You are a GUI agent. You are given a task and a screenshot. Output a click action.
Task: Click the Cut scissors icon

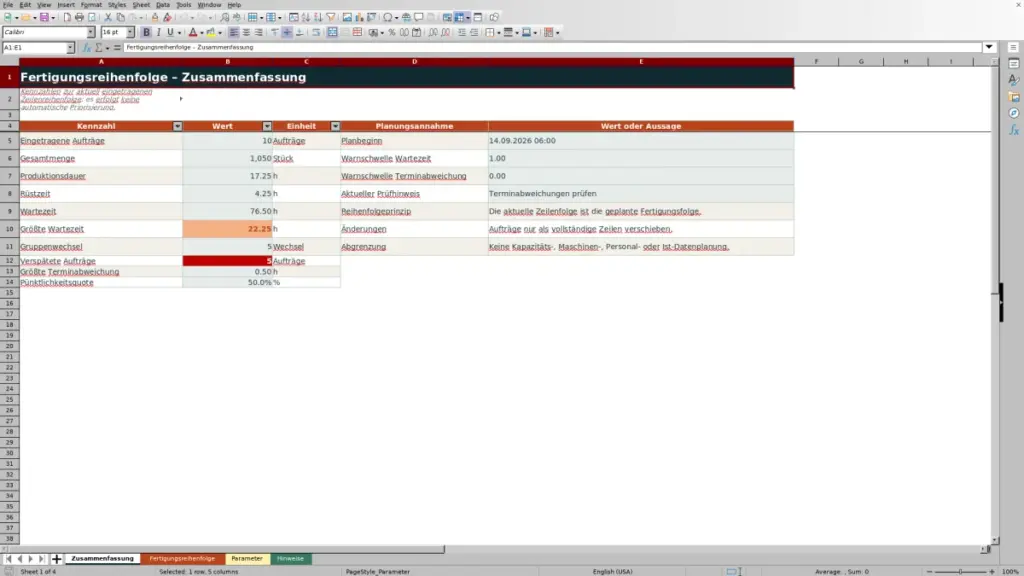108,18
